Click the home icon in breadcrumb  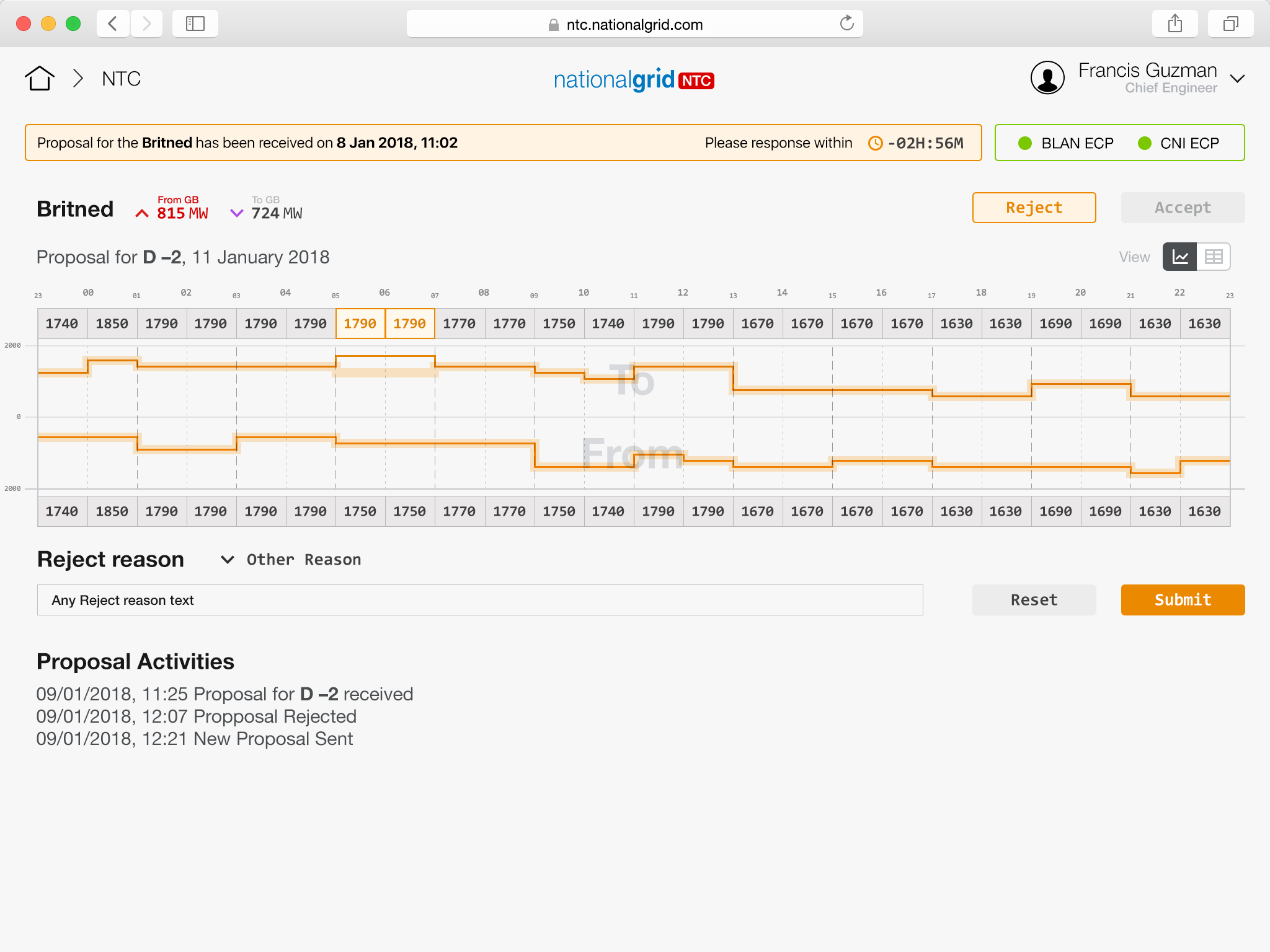coord(40,79)
